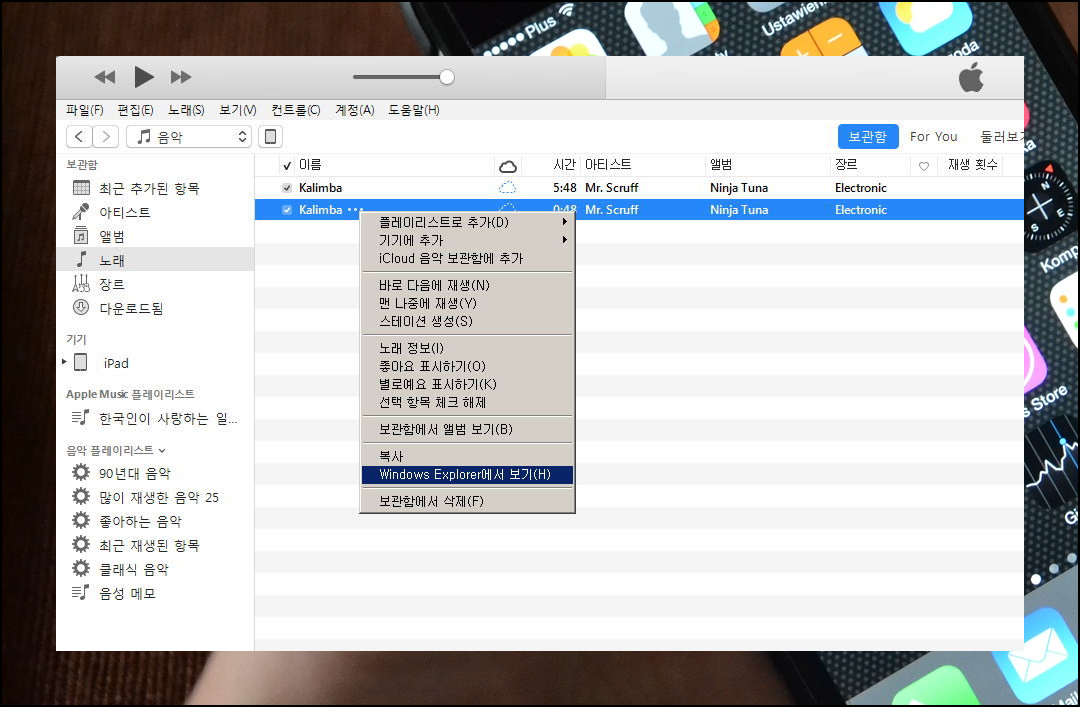1080x707 pixels.
Task: Switch to the For You tab
Action: [933, 136]
